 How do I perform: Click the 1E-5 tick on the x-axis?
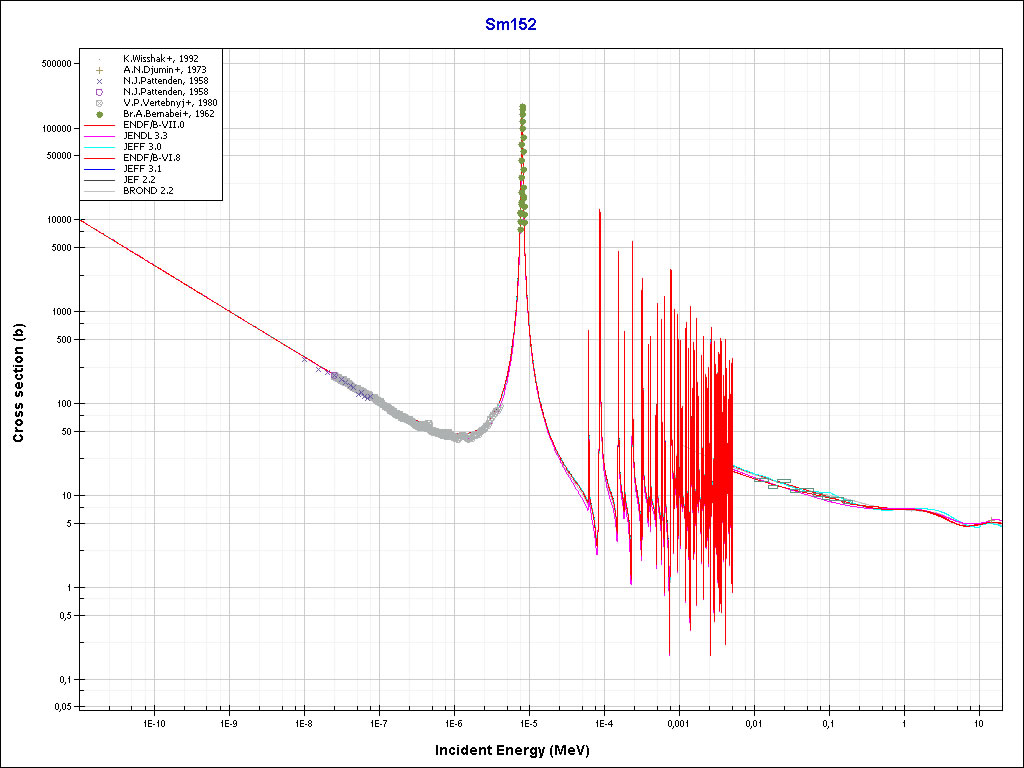pyautogui.click(x=528, y=722)
